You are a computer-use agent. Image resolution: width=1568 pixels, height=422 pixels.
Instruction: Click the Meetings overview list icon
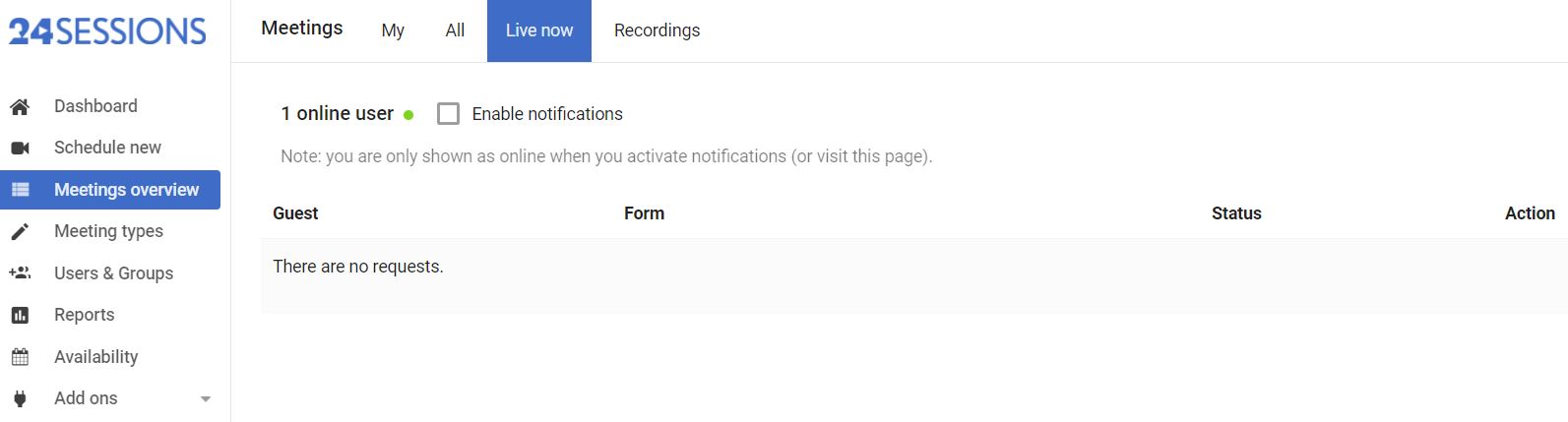pyautogui.click(x=20, y=190)
